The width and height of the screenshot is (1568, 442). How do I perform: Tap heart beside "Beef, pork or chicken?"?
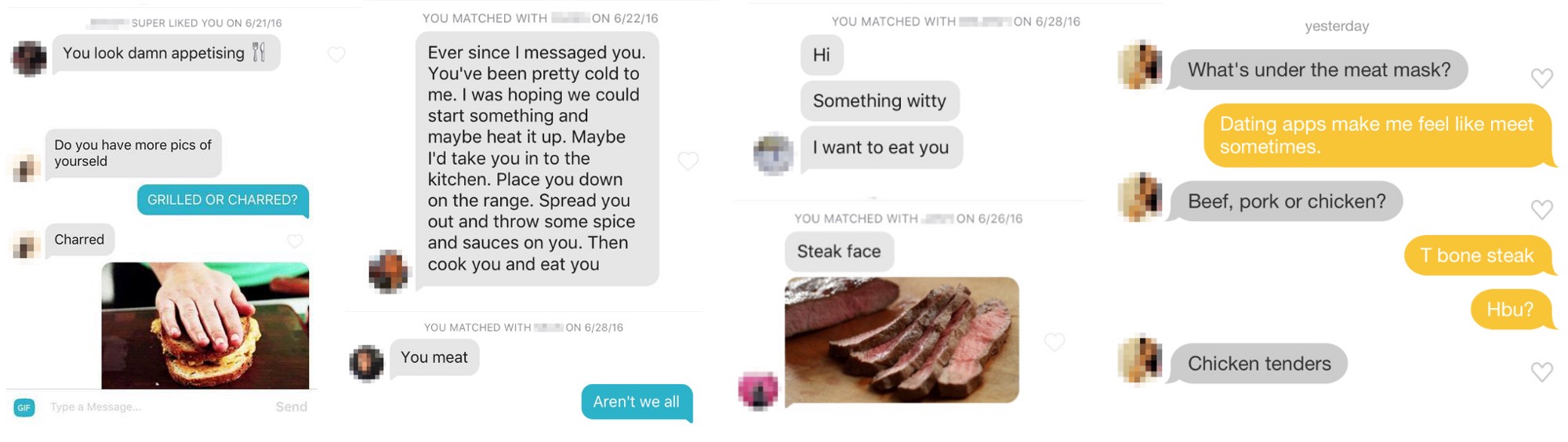click(x=1541, y=209)
